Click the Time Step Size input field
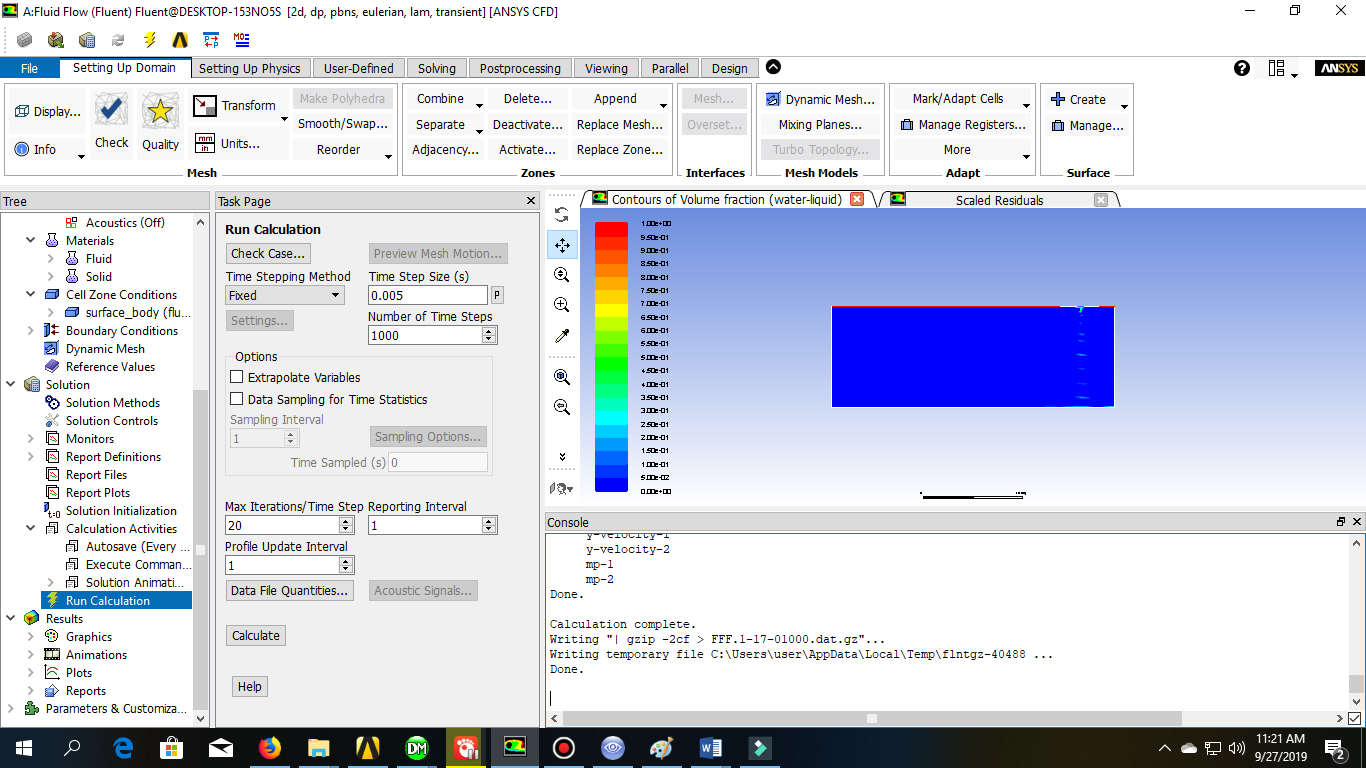Screen dimensions: 1366x768 click(x=427, y=295)
